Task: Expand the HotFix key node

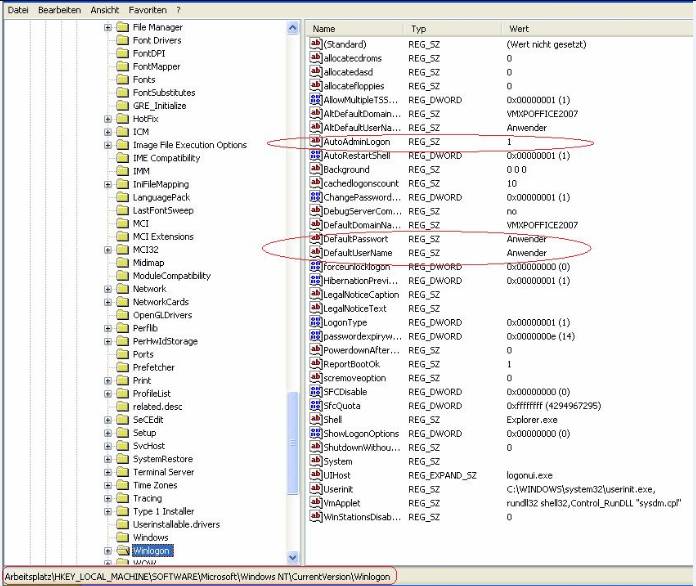Action: (x=108, y=119)
